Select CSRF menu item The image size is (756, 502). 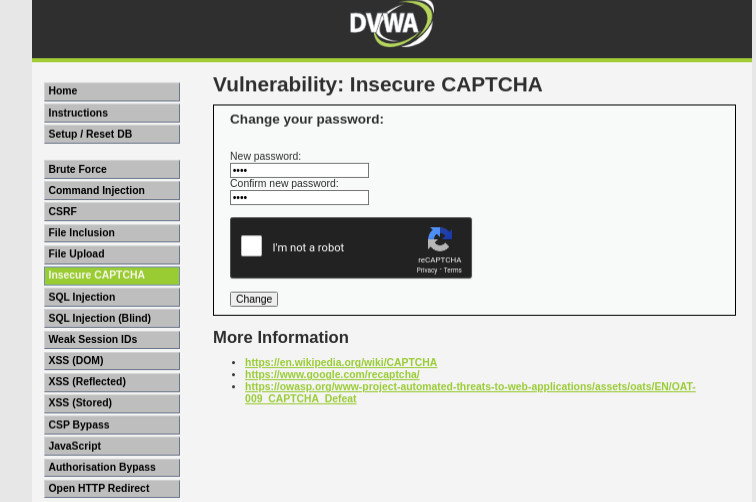point(112,212)
